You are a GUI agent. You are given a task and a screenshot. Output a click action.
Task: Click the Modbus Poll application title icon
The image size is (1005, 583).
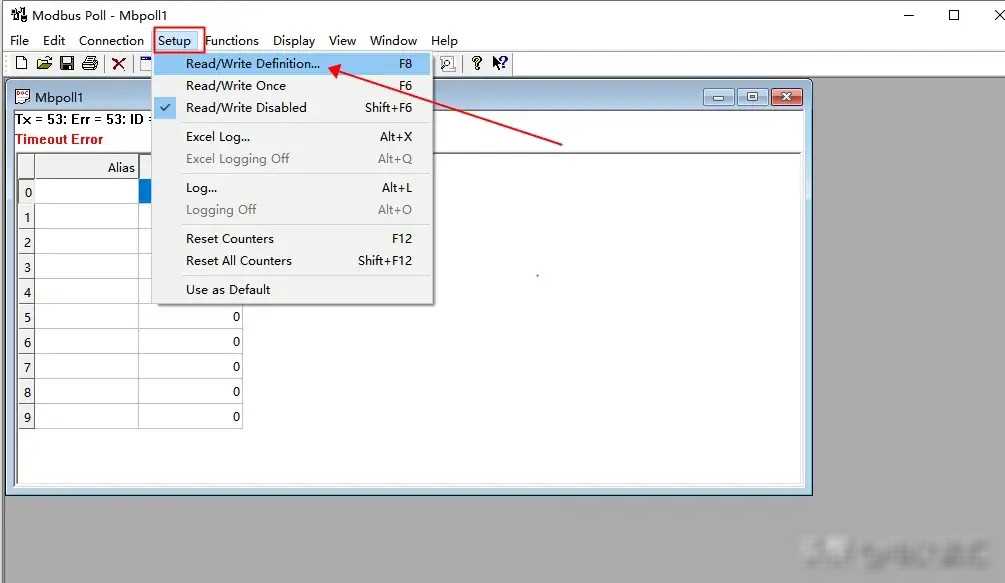[19, 14]
